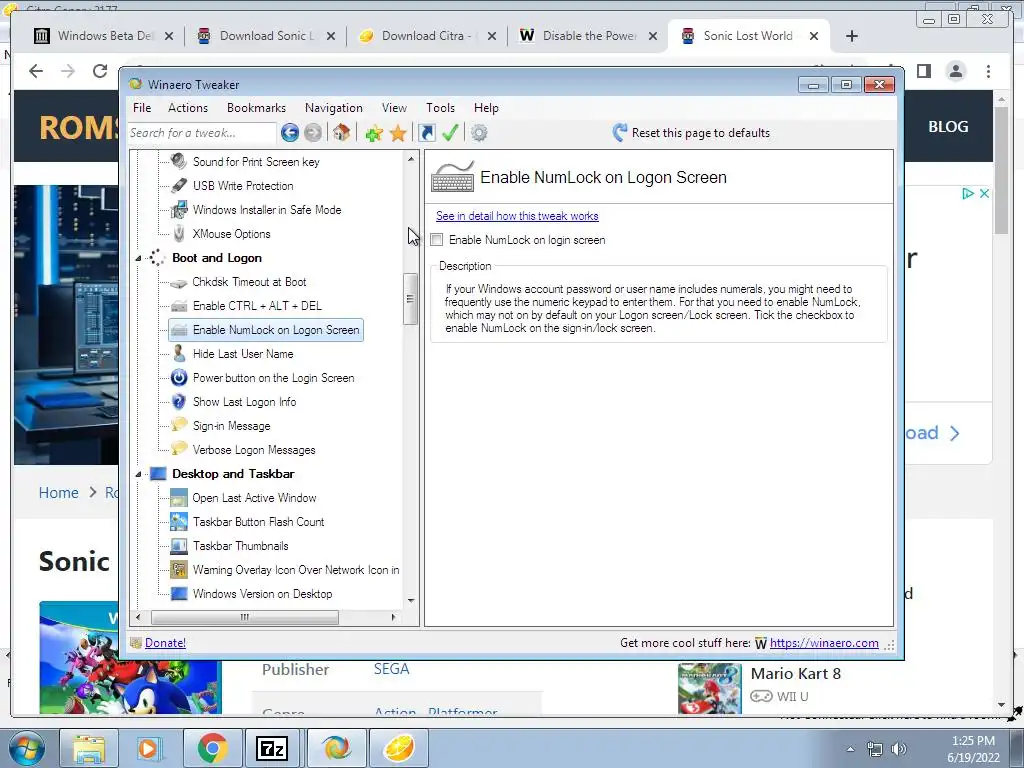1024x768 pixels.
Task: Click the SEGA publisher link on the webpage
Action: 391,669
